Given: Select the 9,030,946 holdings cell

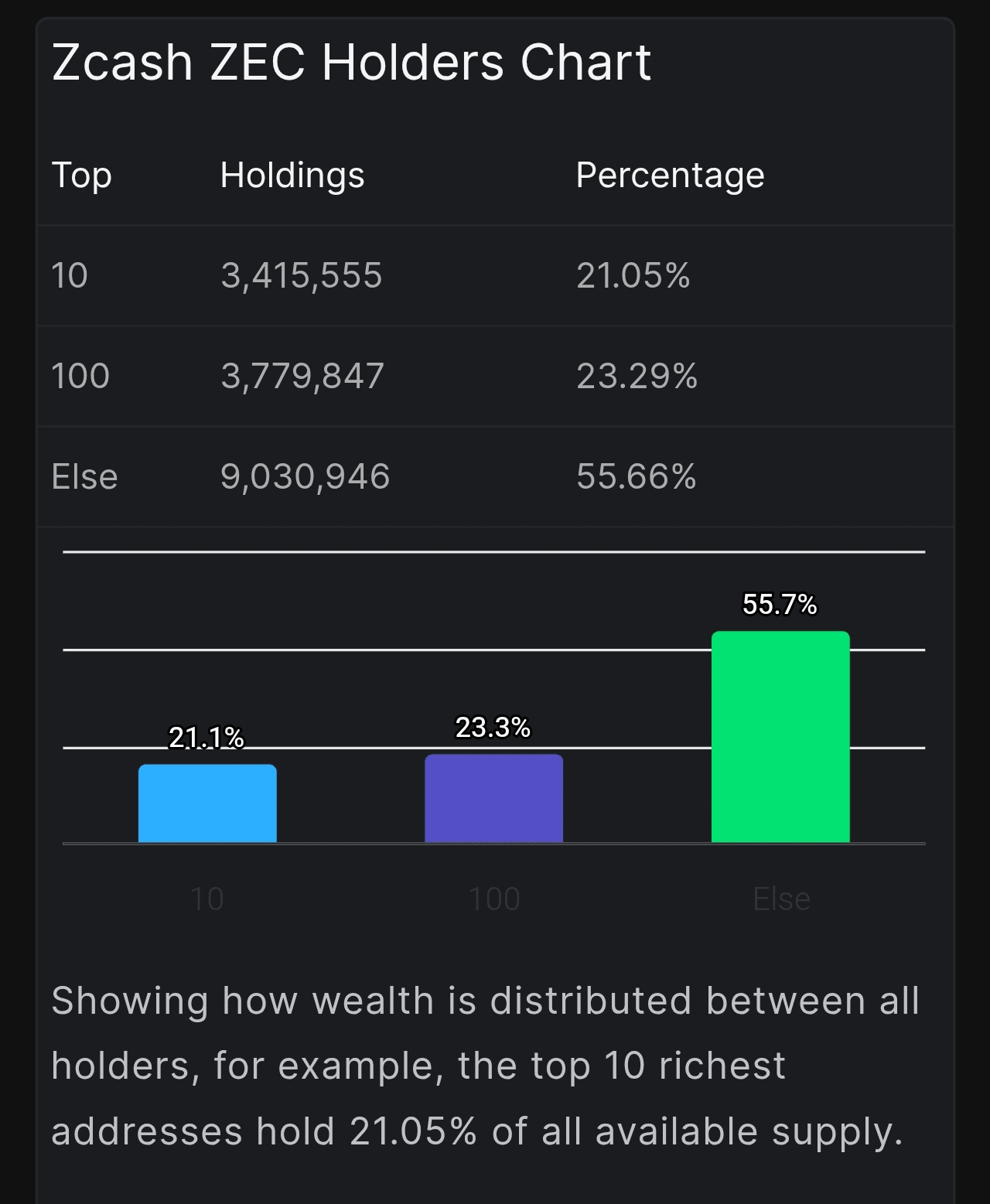Looking at the screenshot, I should 305,476.
